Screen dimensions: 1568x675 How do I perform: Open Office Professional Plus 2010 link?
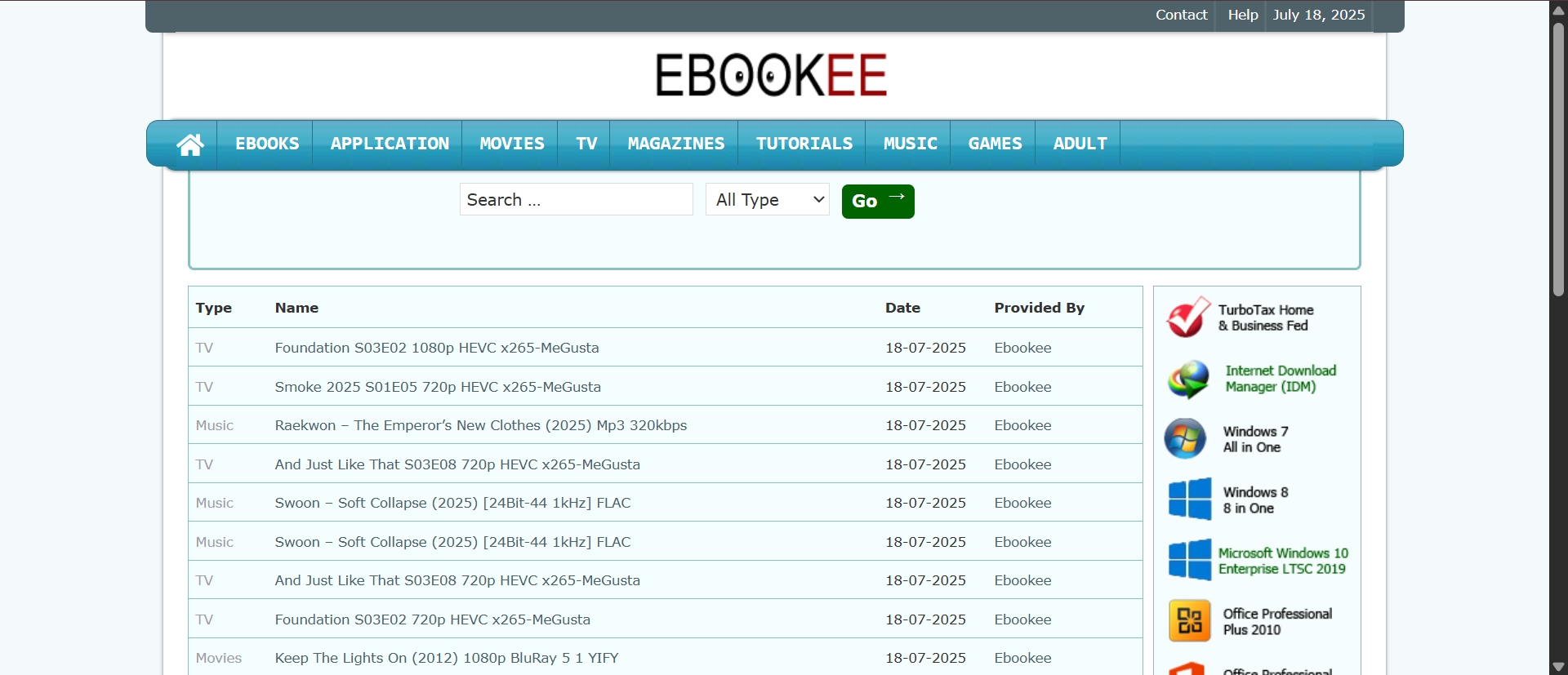coord(1277,621)
